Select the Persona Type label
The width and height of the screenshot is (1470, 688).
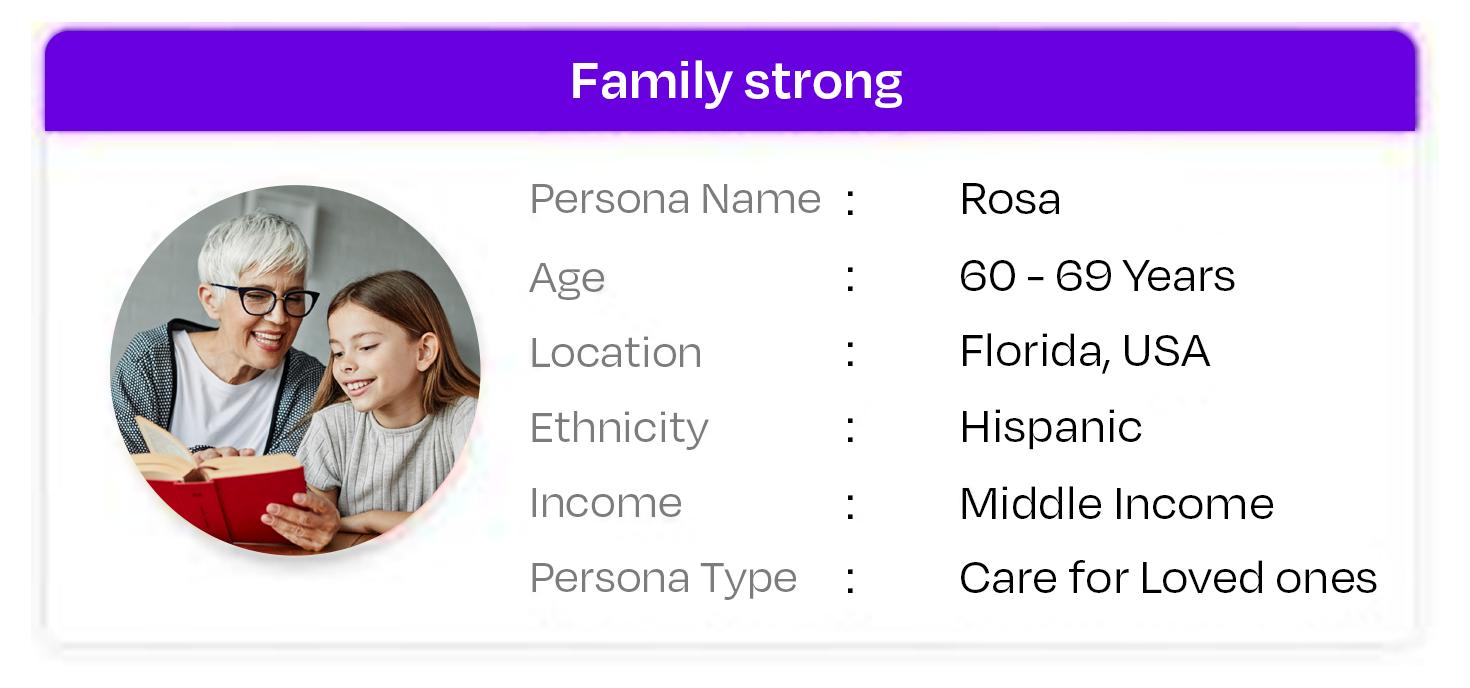pos(663,578)
